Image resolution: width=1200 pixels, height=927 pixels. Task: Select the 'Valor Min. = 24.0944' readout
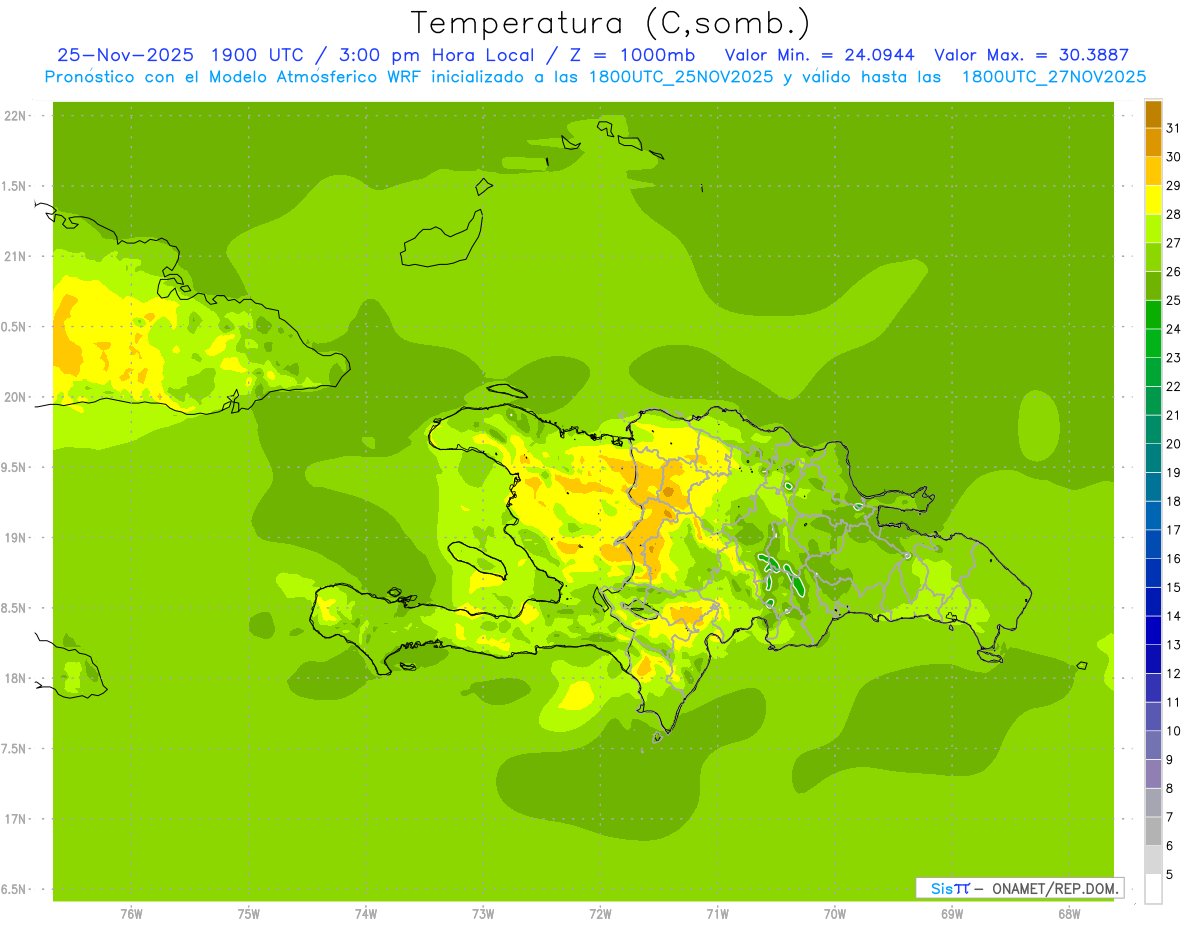click(x=819, y=55)
